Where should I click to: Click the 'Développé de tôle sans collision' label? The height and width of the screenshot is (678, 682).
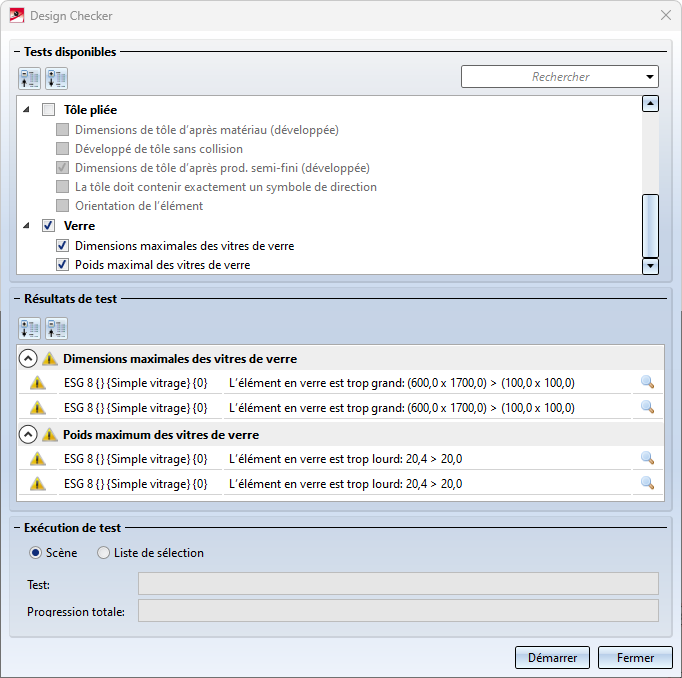(x=159, y=149)
